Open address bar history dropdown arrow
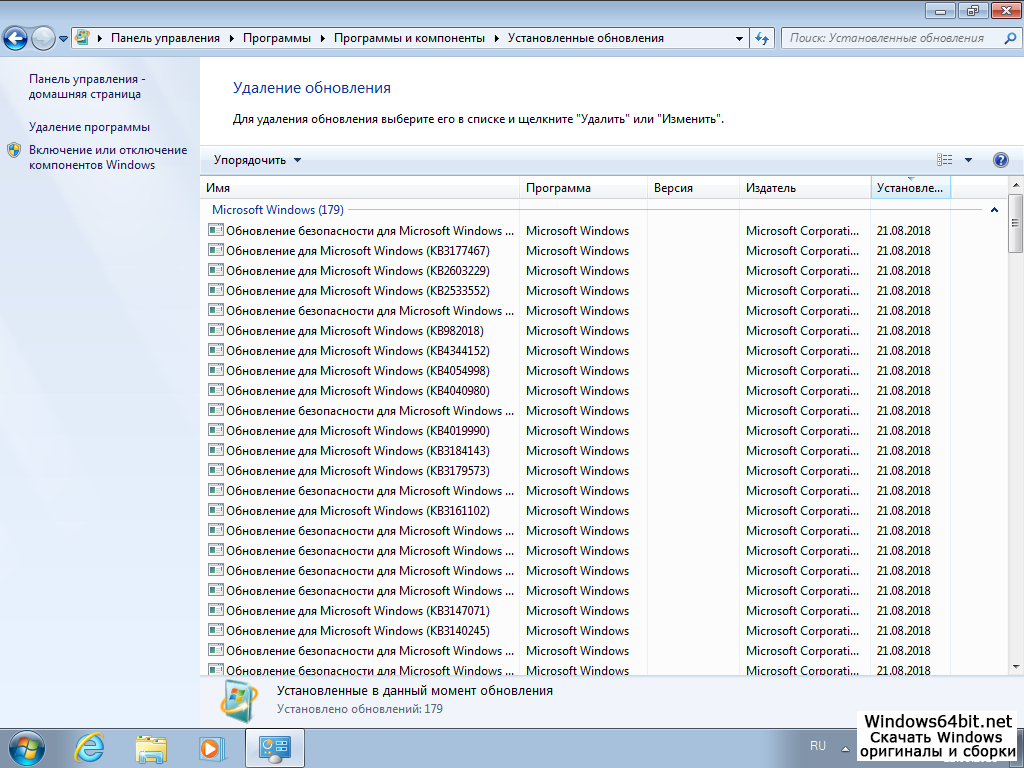 pyautogui.click(x=740, y=38)
